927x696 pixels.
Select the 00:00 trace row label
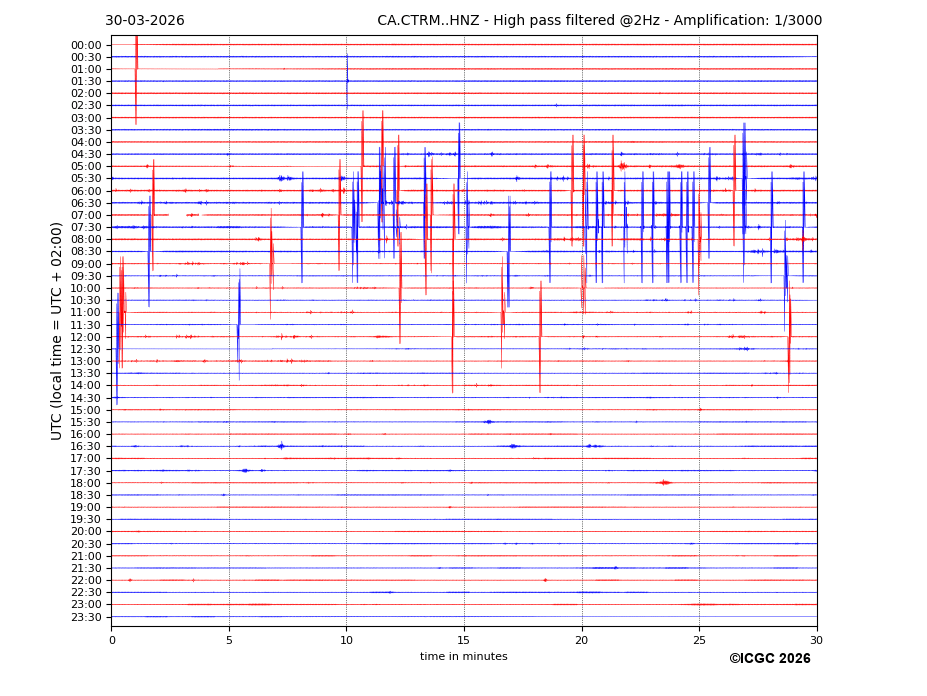(x=86, y=45)
